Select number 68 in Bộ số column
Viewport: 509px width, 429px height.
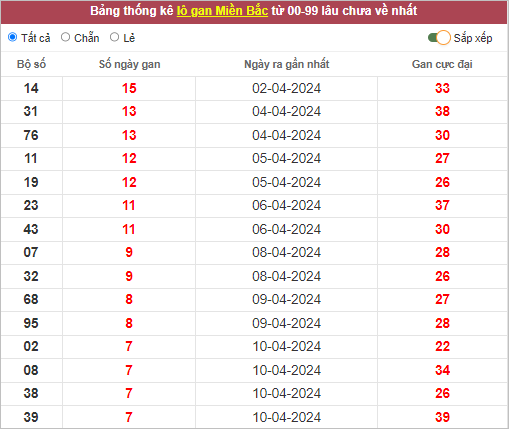pyautogui.click(x=31, y=299)
